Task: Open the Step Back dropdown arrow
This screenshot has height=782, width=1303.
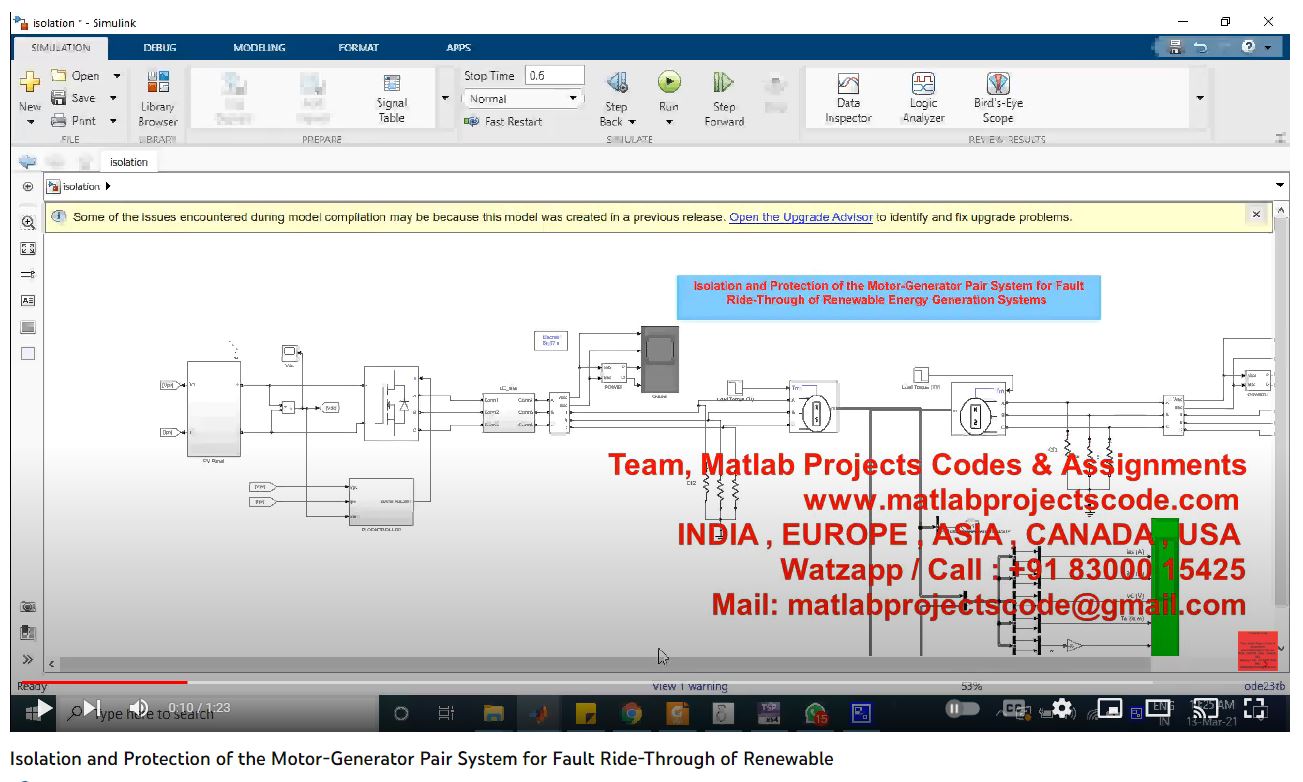Action: point(632,122)
